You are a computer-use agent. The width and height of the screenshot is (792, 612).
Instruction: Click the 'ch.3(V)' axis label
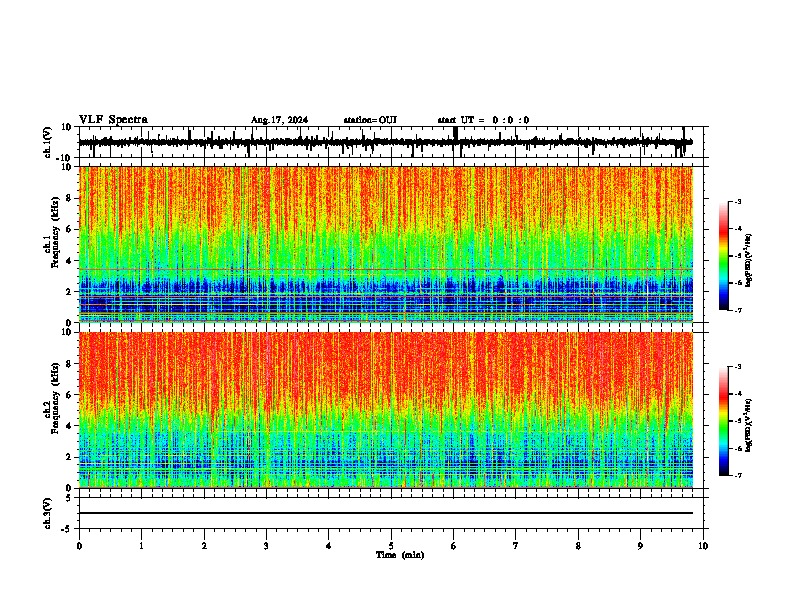point(48,513)
